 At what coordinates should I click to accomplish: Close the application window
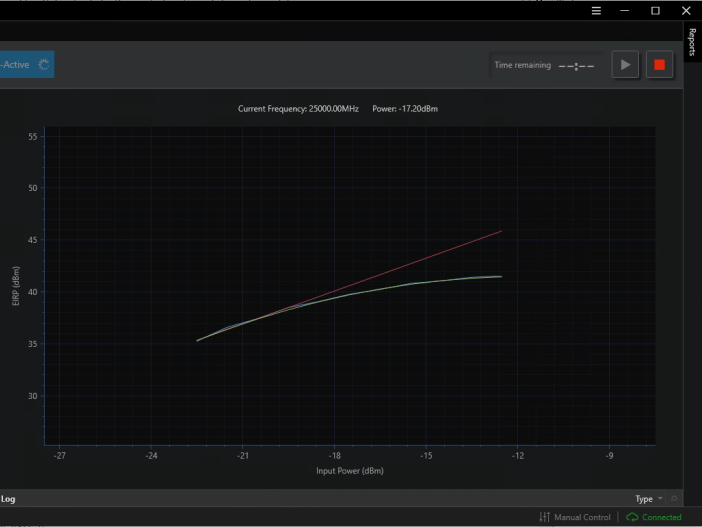685,11
